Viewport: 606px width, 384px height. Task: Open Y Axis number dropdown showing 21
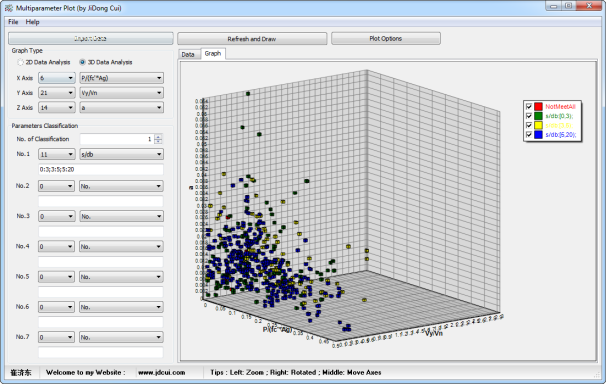pos(56,93)
